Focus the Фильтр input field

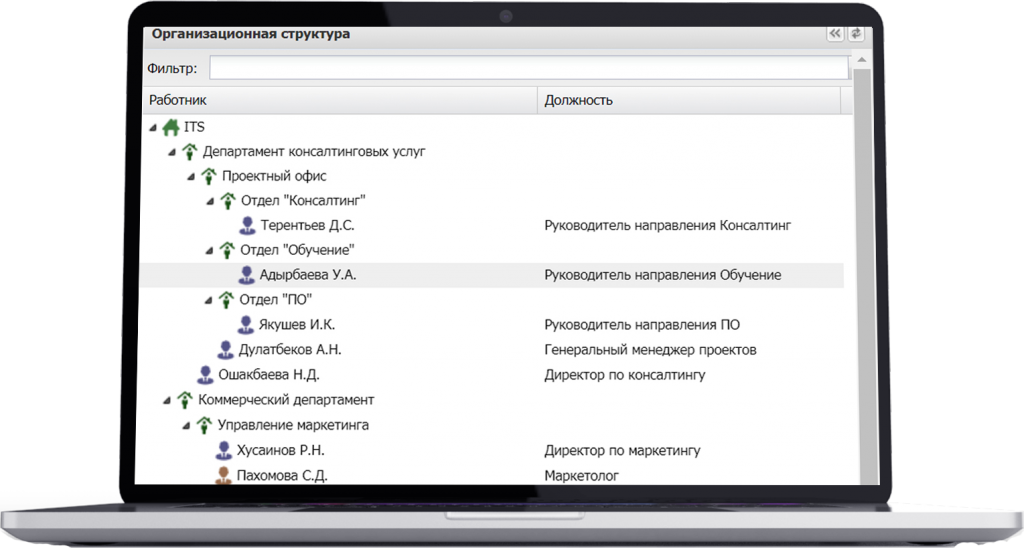coord(529,68)
